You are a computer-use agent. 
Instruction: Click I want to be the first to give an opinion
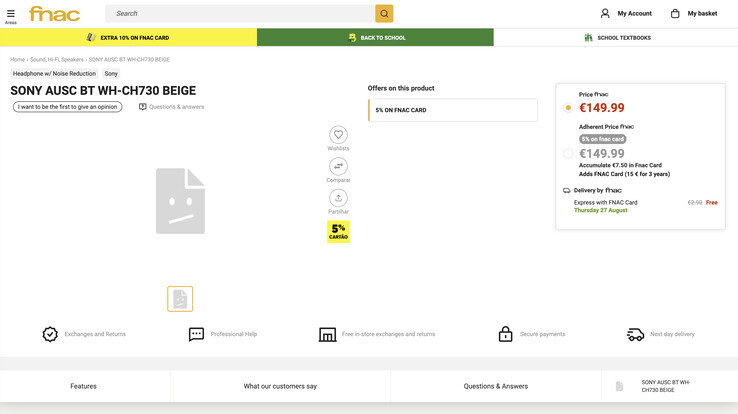(x=67, y=107)
